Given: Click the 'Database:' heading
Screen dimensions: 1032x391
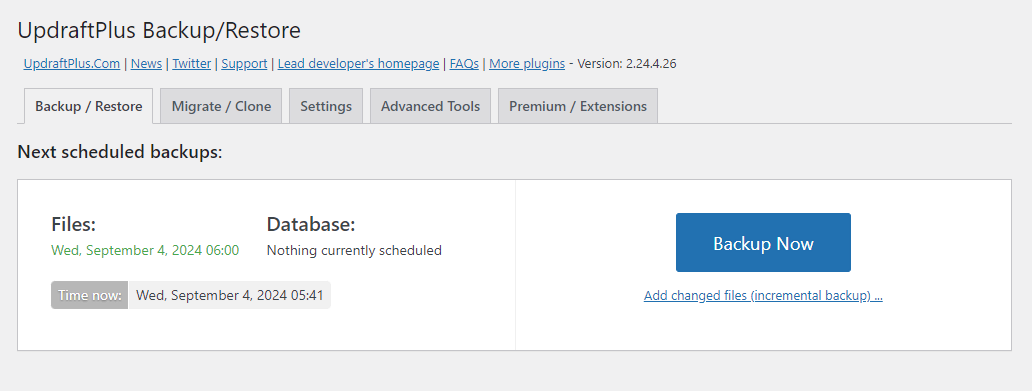Looking at the screenshot, I should [x=311, y=224].
